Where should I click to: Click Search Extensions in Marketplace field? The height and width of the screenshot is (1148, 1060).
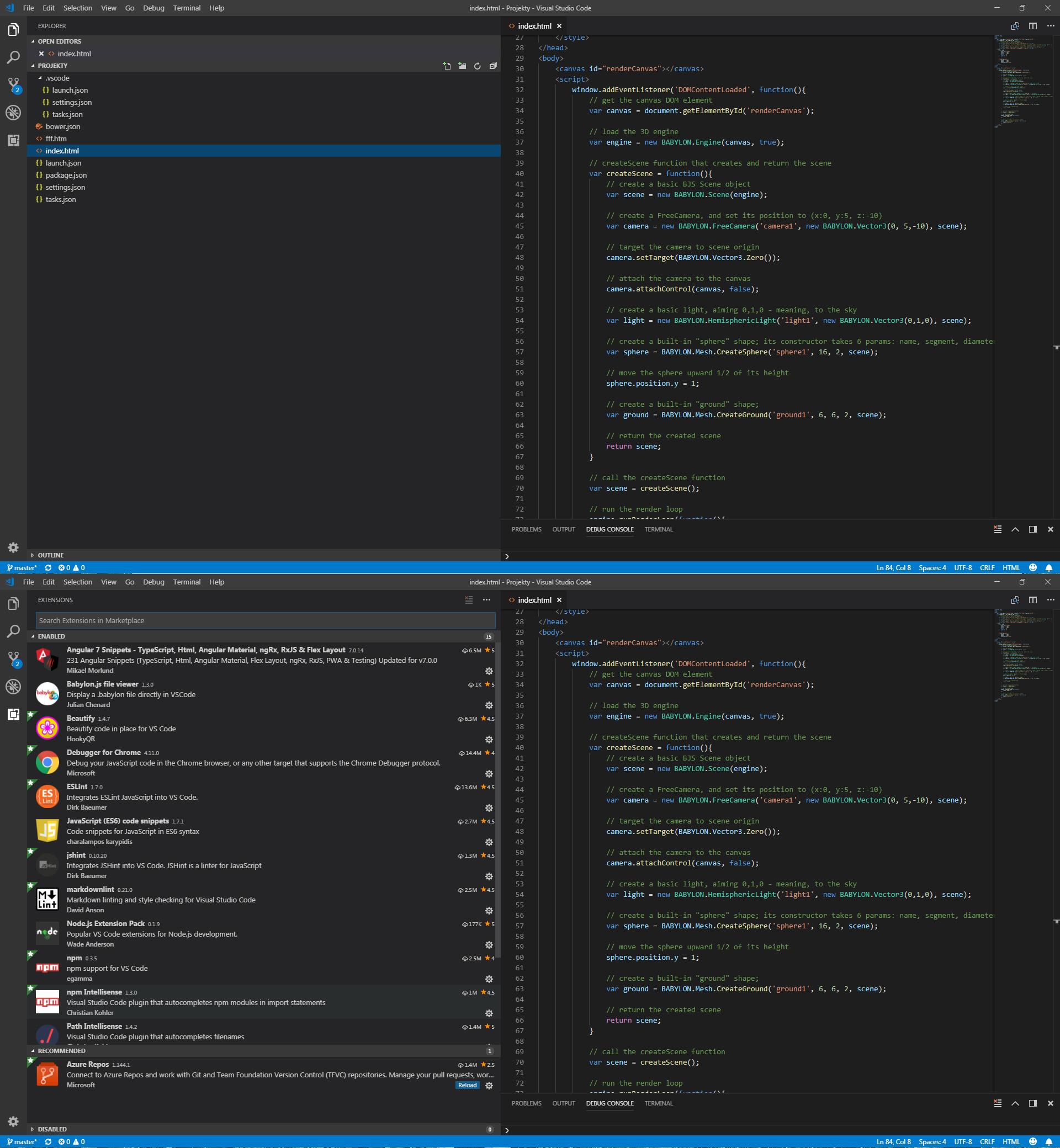tap(265, 620)
